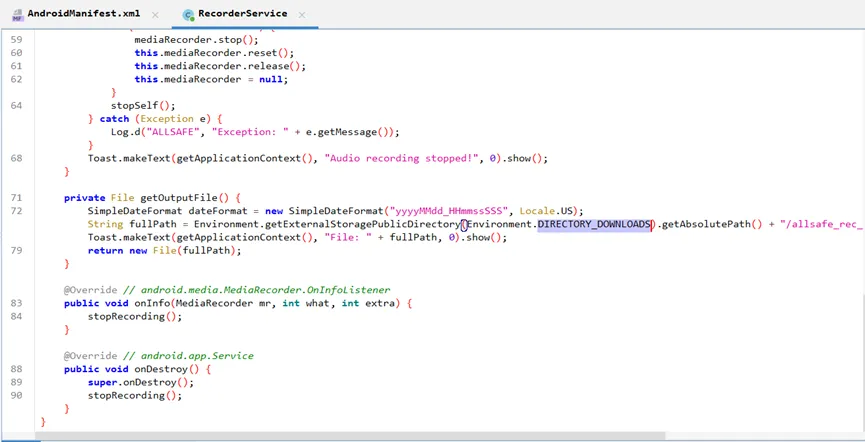This screenshot has height=442, width=865.
Task: Click line number 62 in the gutter
Action: [x=17, y=79]
